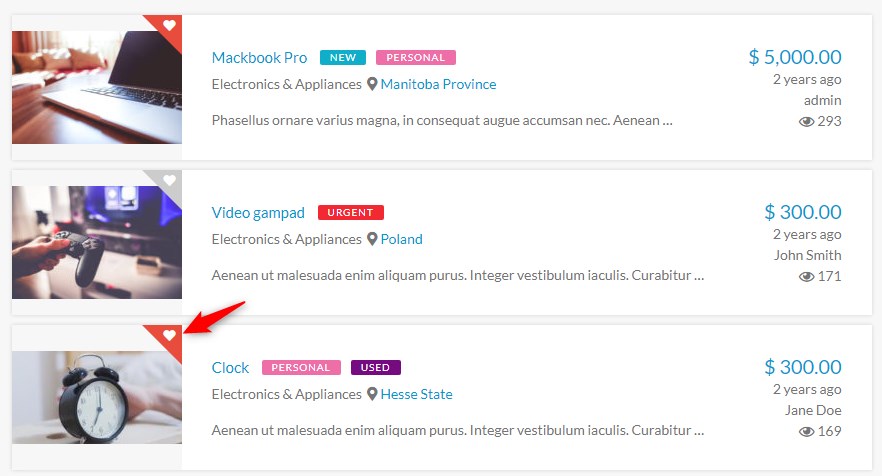Click the Manitoba Province location link
The height and width of the screenshot is (476, 882).
[x=438, y=84]
